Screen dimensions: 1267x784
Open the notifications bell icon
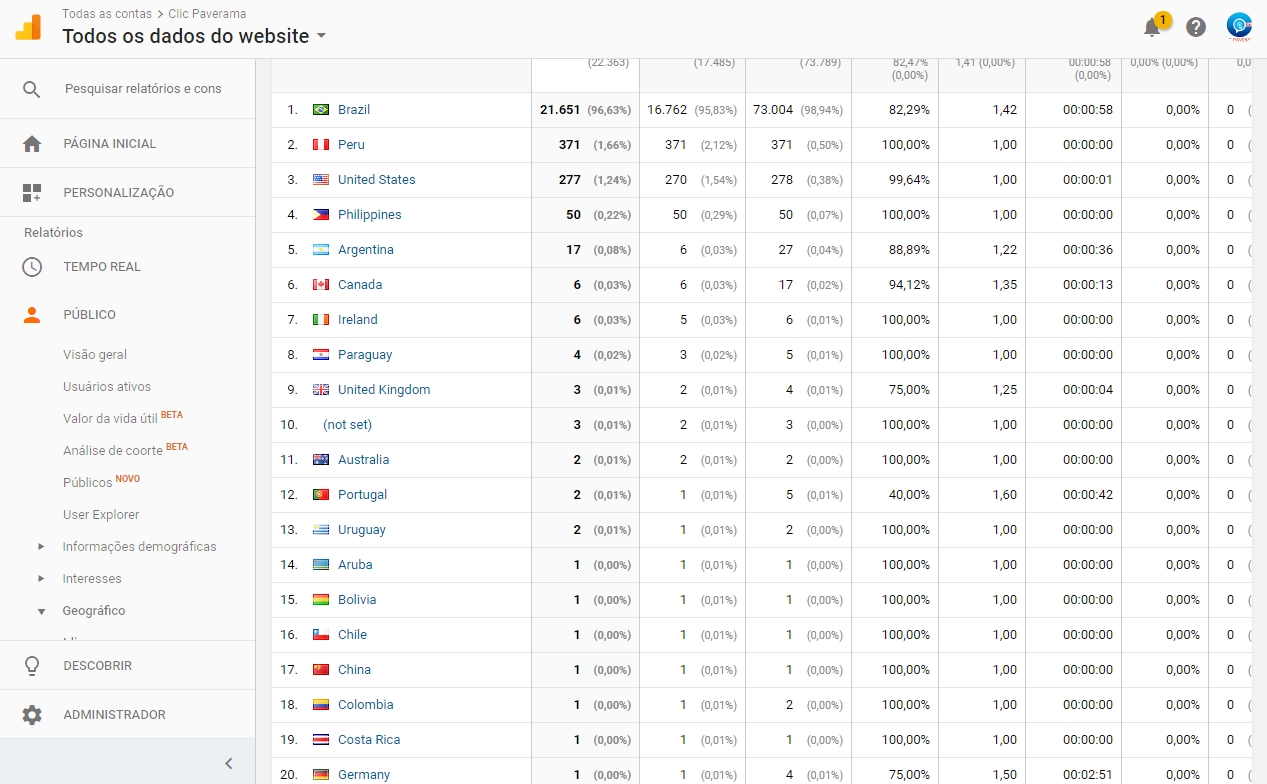click(x=1152, y=28)
